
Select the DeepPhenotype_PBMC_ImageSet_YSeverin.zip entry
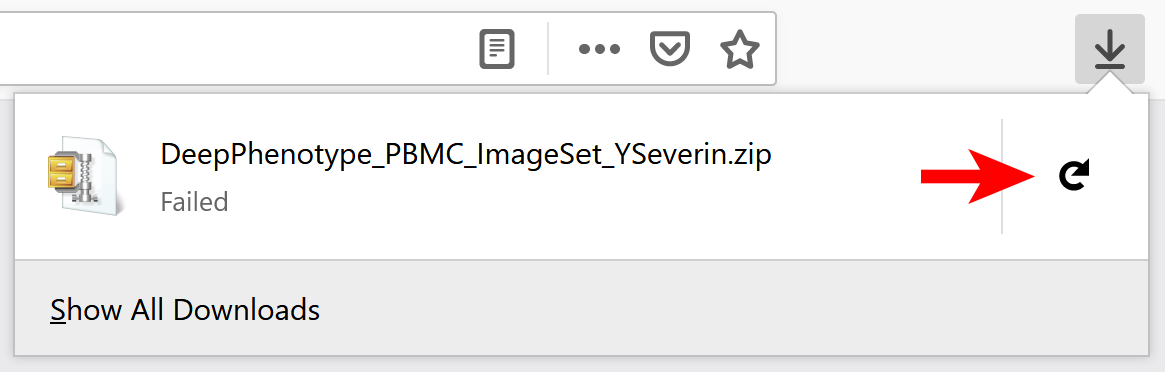tap(507, 176)
